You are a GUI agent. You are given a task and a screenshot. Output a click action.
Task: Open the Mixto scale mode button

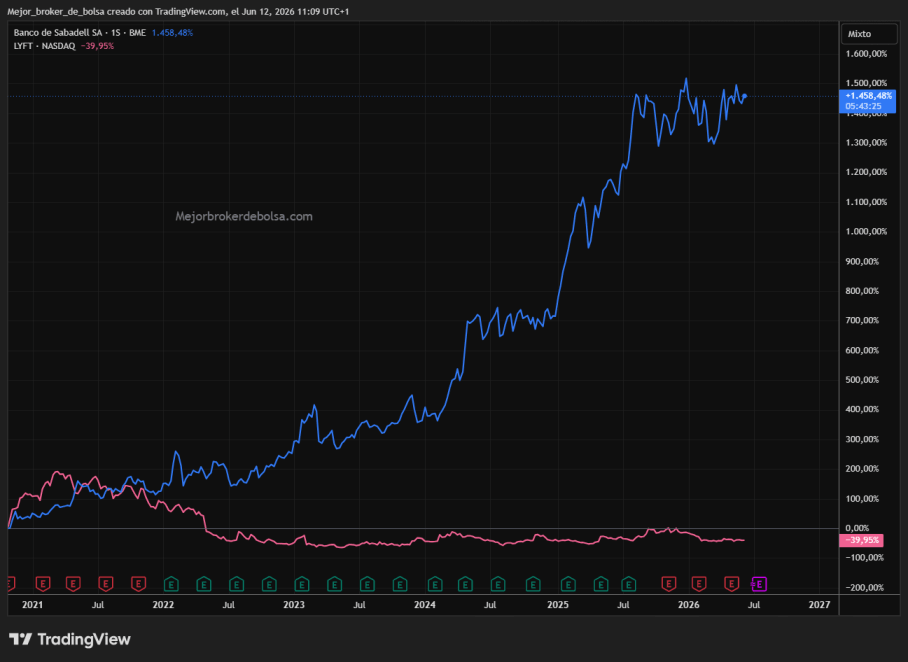[x=869, y=34]
